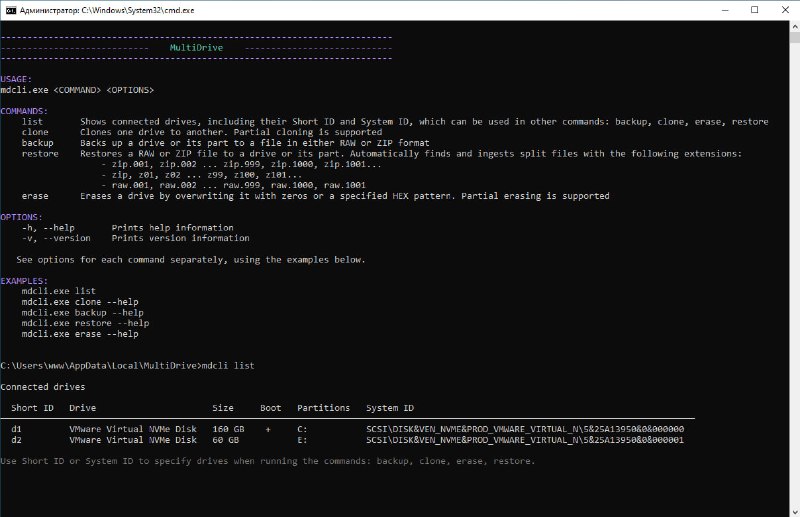The height and width of the screenshot is (517, 800).
Task: Click the MultiDrive header title
Action: click(x=196, y=47)
